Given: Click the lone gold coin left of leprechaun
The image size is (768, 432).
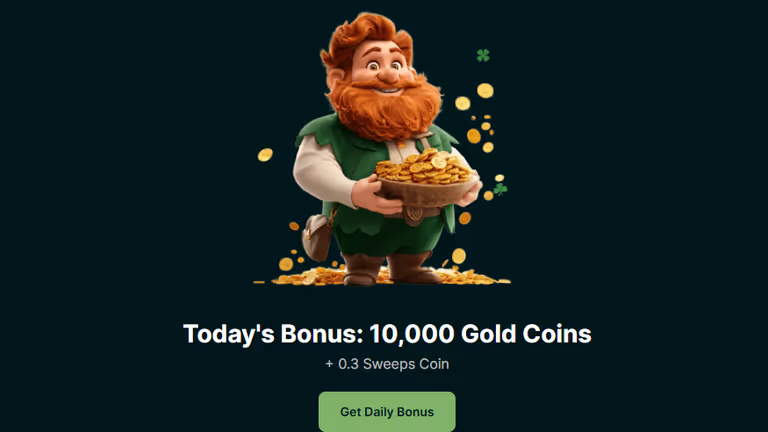Looking at the screenshot, I should coord(265,155).
